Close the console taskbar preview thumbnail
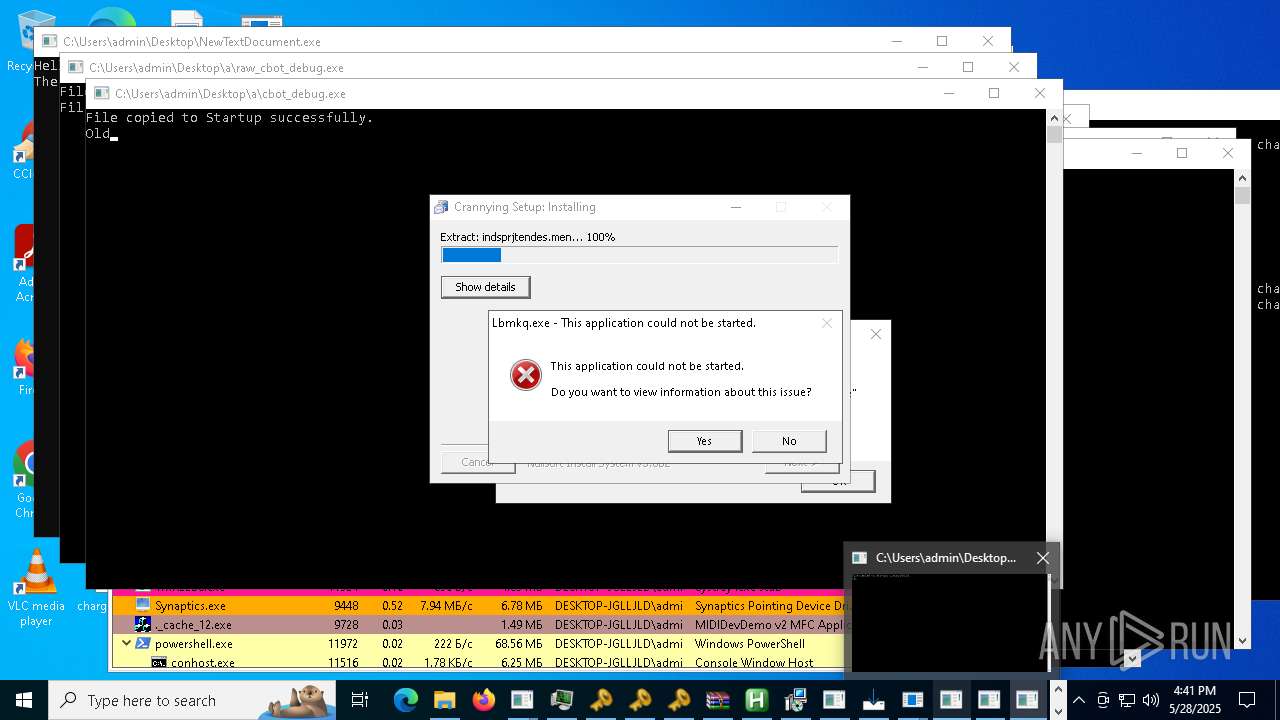Screen dimensions: 1280x720 click(x=1043, y=558)
